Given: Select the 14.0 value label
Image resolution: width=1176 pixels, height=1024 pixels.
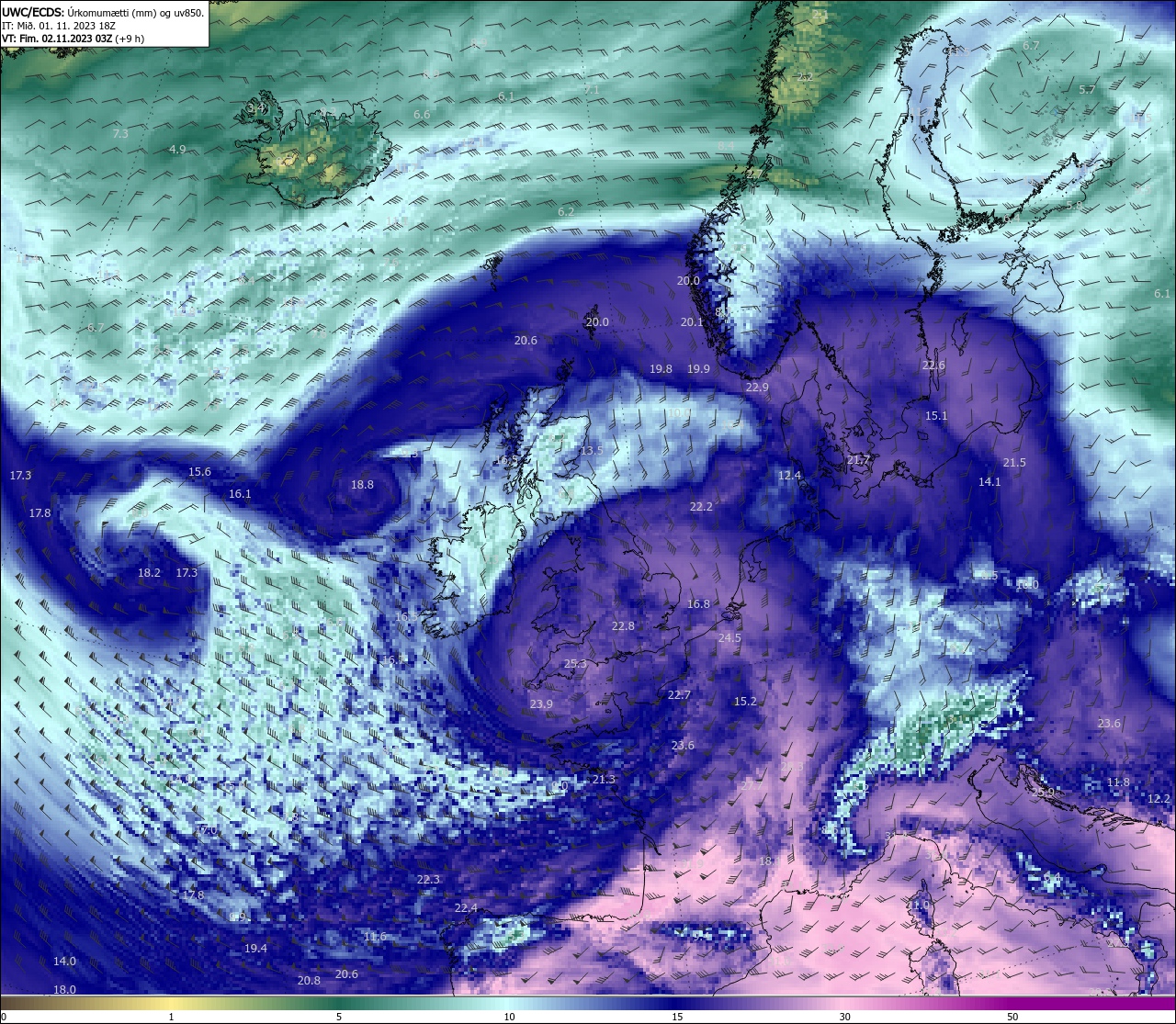Looking at the screenshot, I should click(64, 961).
